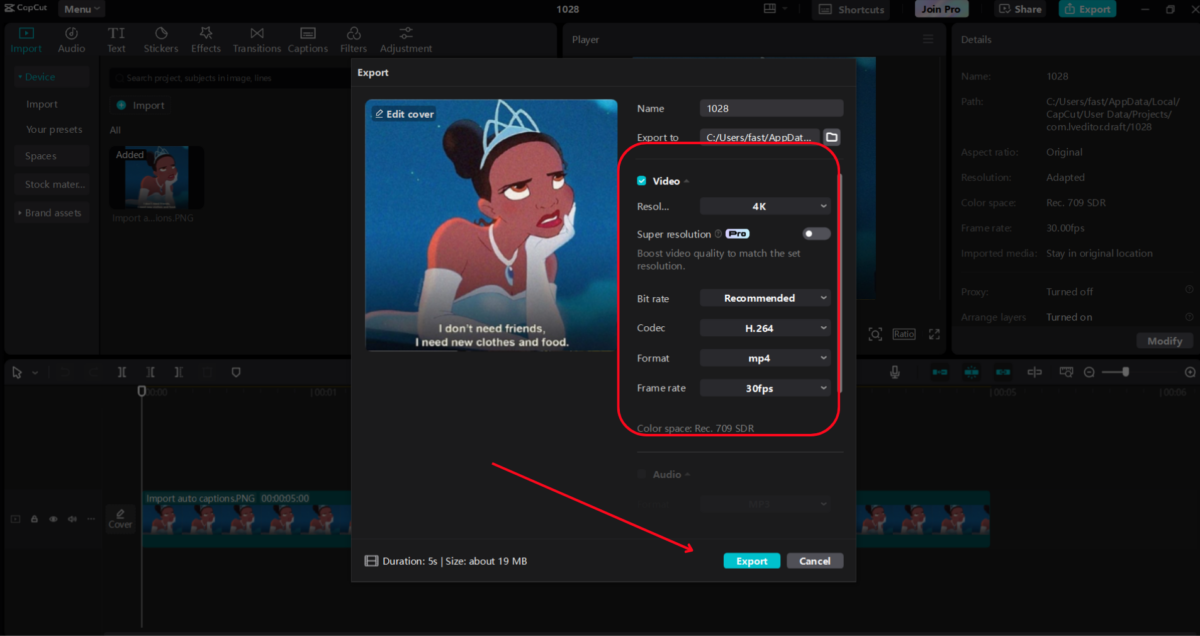
Task: Click the microphone record icon above timeline
Action: tap(895, 372)
